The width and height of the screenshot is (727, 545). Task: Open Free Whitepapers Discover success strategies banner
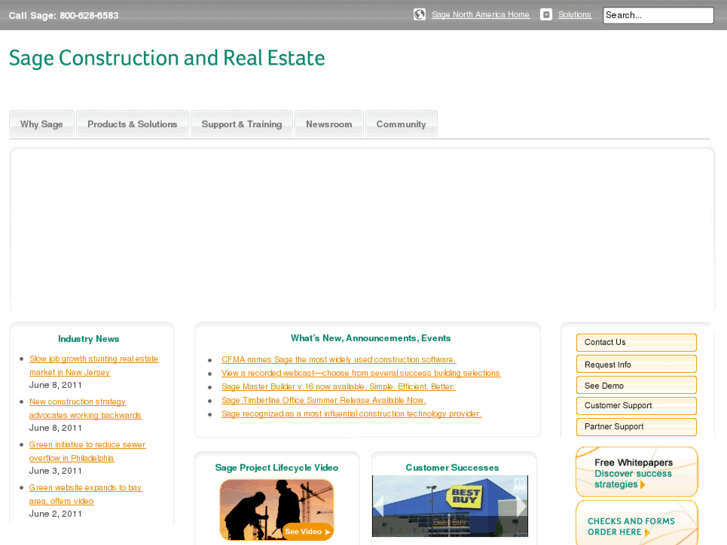pyautogui.click(x=636, y=472)
